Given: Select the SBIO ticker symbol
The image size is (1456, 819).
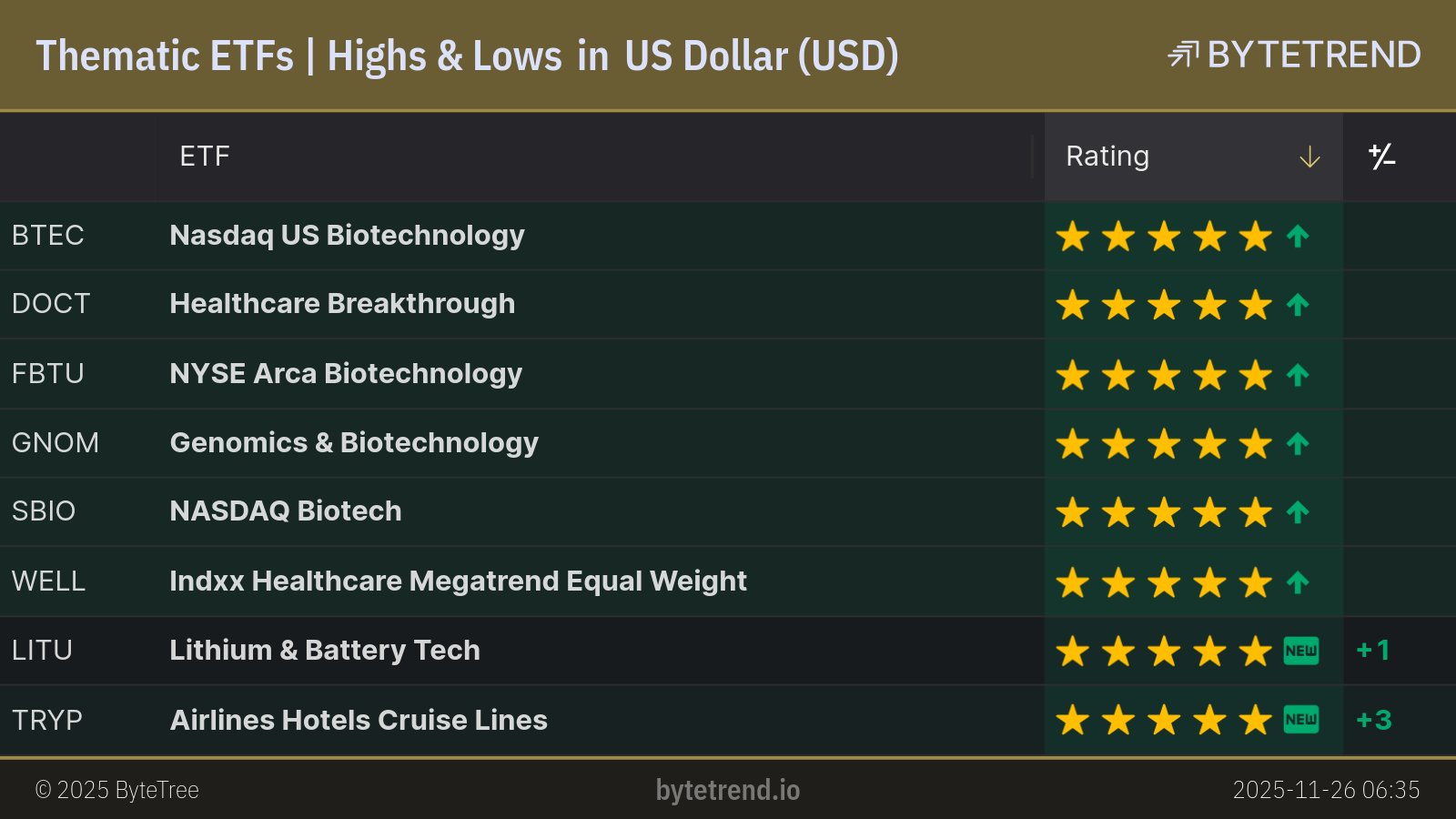Looking at the screenshot, I should [44, 511].
